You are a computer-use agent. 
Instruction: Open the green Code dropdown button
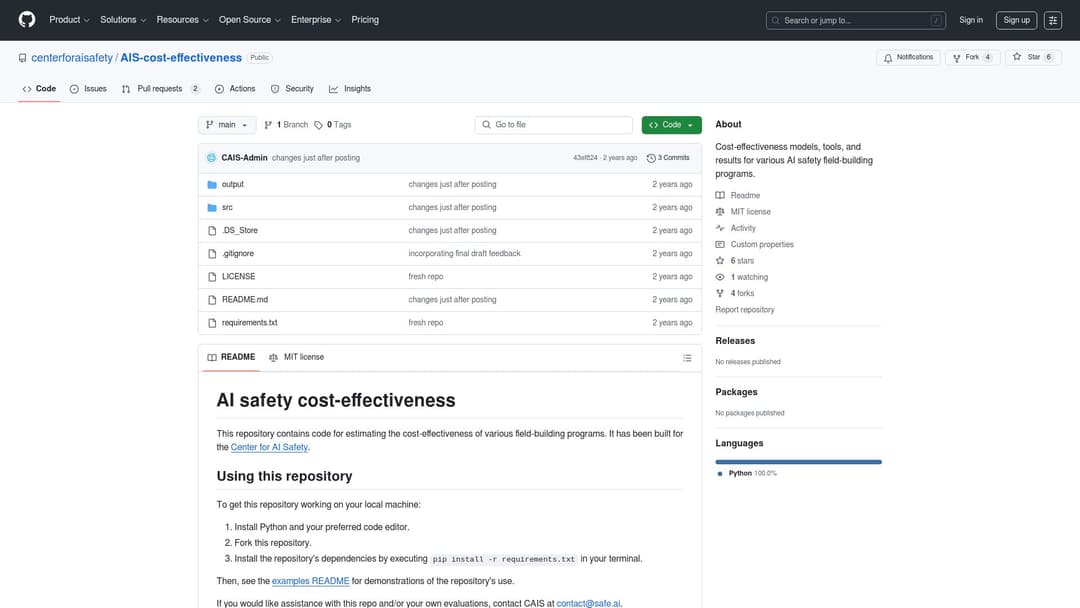[x=672, y=125]
